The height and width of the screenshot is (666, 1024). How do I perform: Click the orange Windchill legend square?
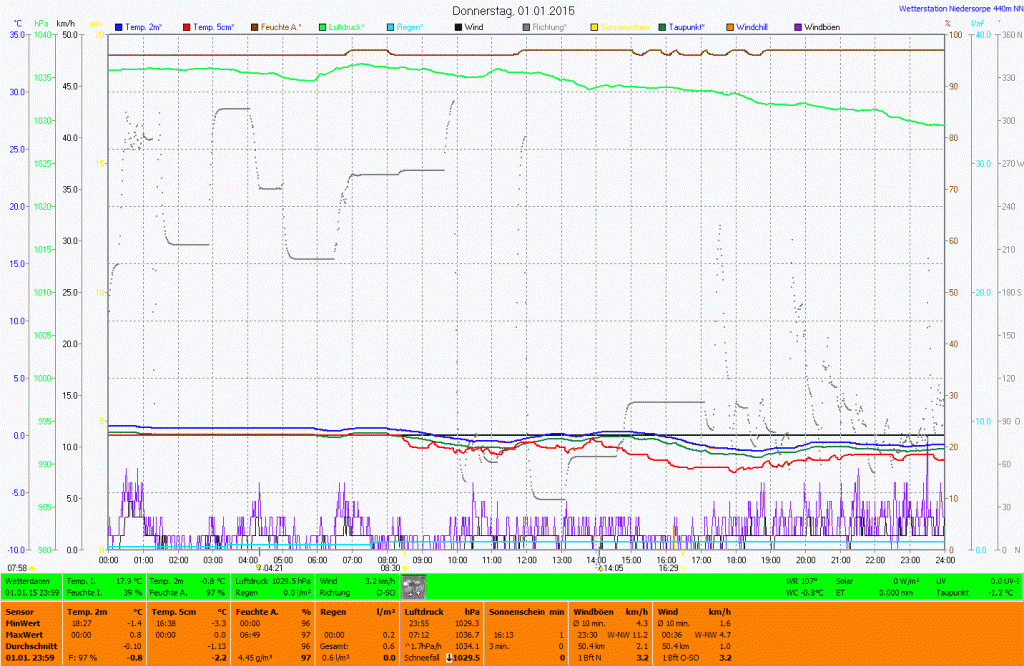[x=729, y=25]
